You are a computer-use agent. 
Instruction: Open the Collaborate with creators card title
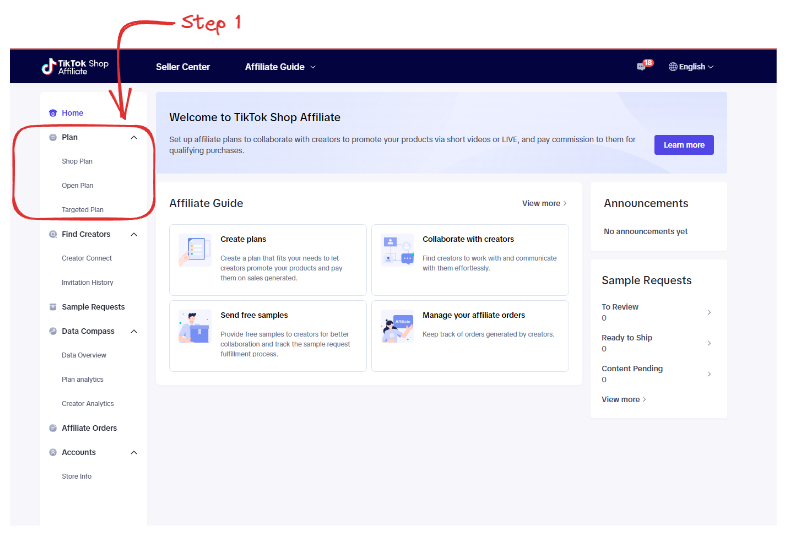click(x=468, y=239)
